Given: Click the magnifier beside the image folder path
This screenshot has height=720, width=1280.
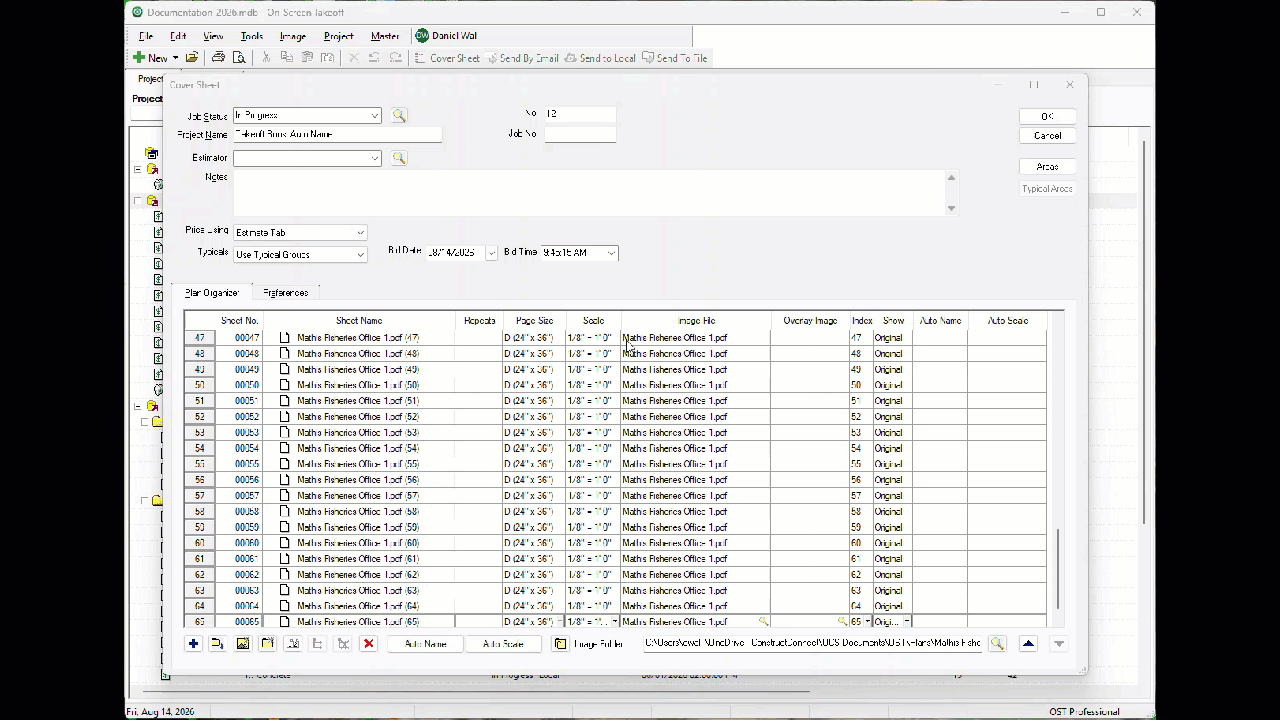Looking at the screenshot, I should pos(997,644).
